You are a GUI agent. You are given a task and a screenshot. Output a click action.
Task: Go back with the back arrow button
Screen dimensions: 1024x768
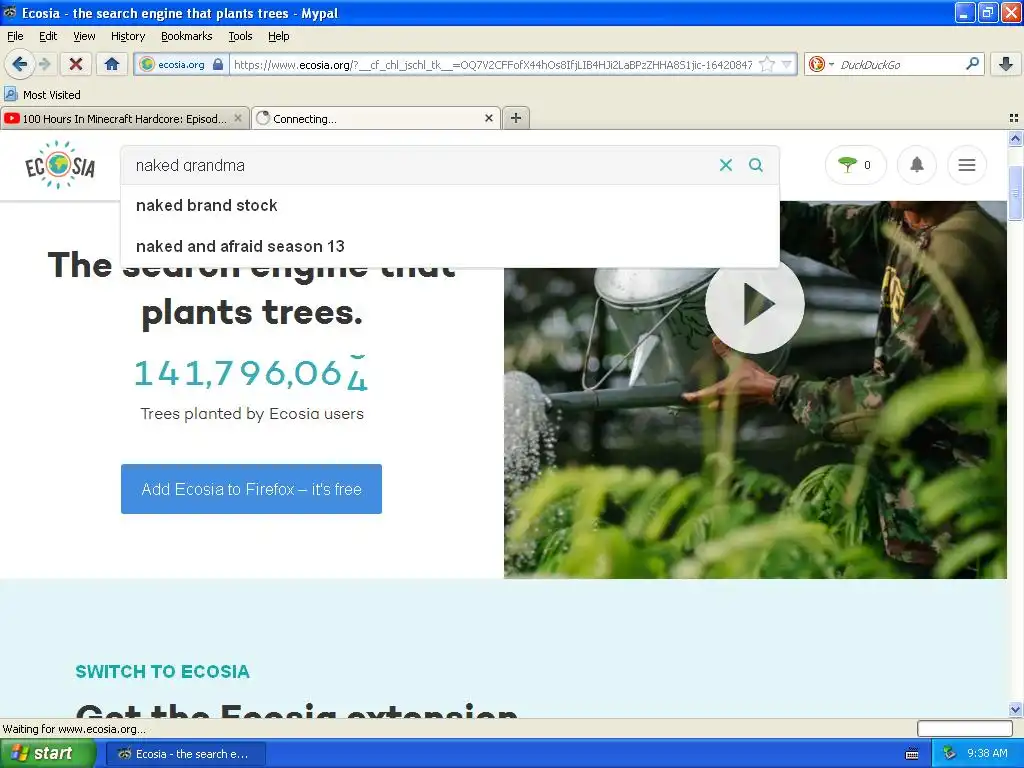[x=19, y=64]
